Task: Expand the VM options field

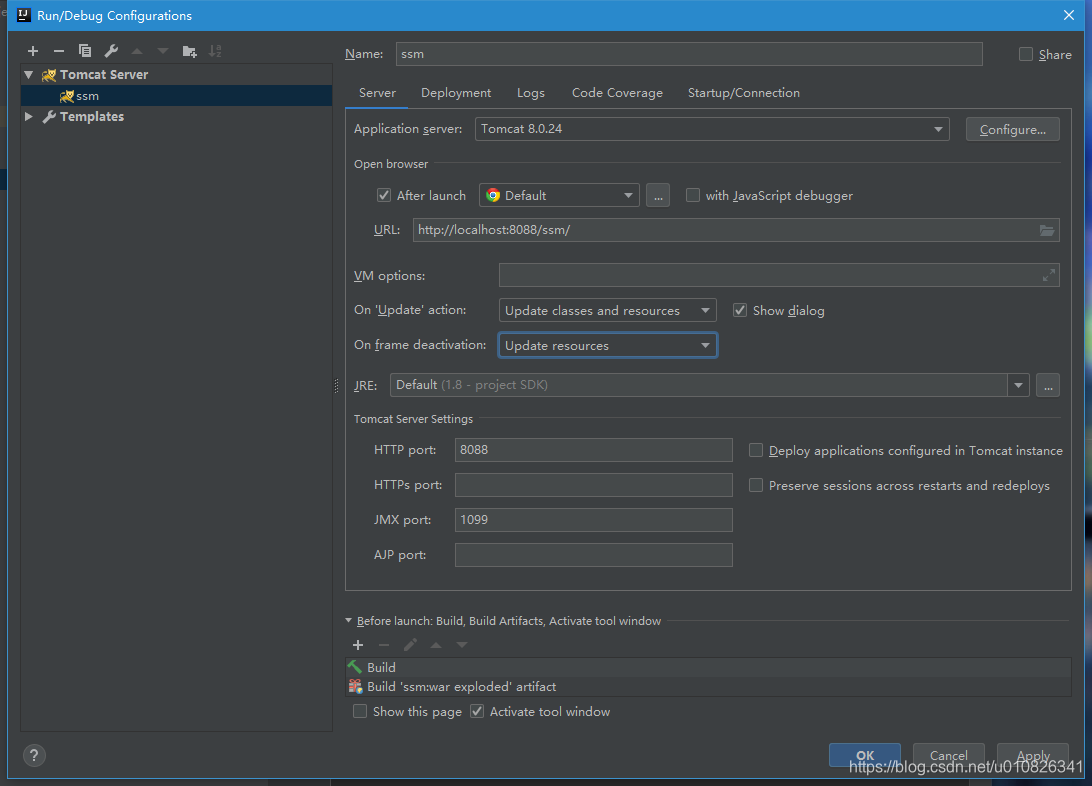Action: click(1048, 276)
